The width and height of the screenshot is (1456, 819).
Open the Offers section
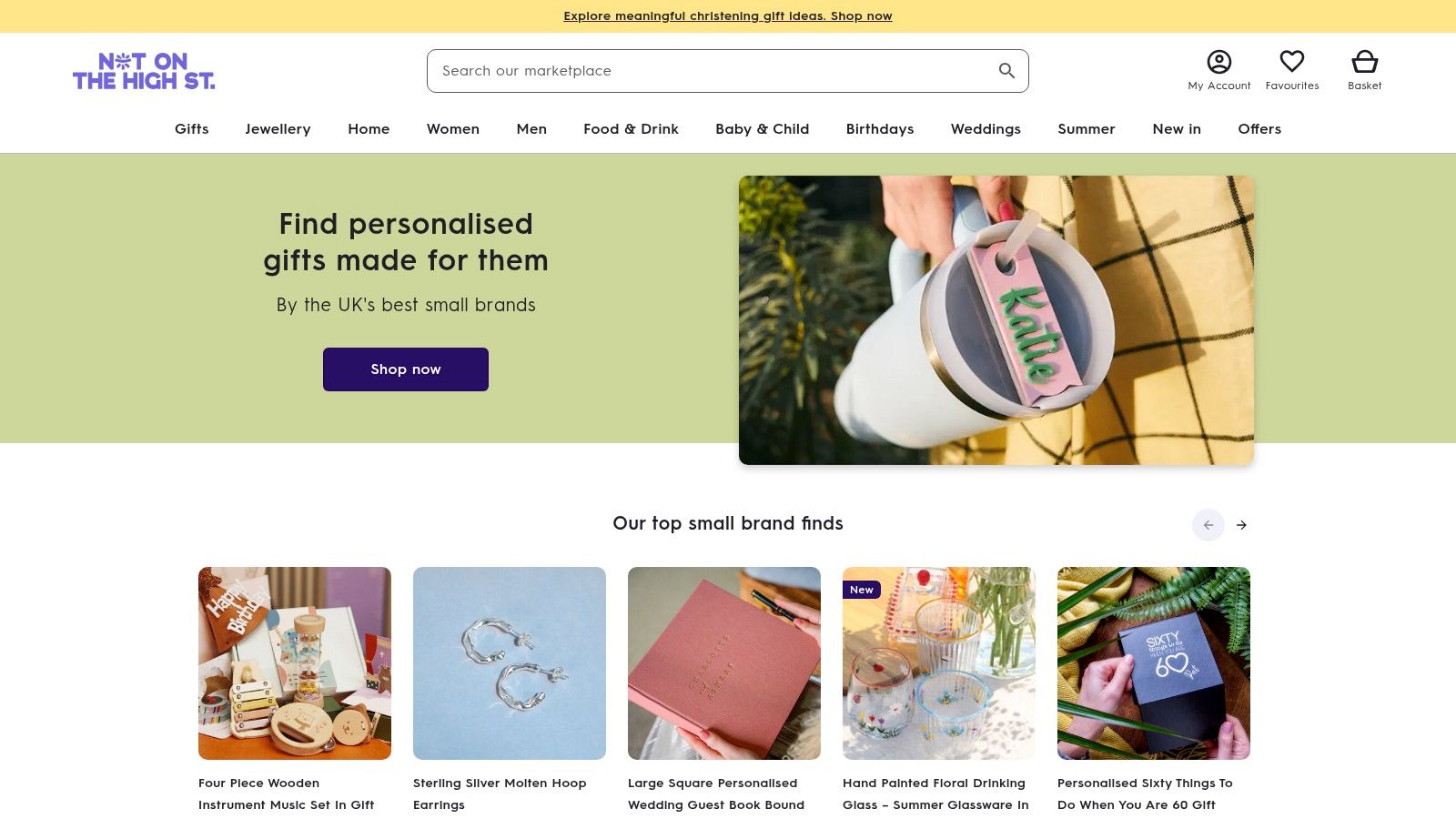(x=1259, y=129)
